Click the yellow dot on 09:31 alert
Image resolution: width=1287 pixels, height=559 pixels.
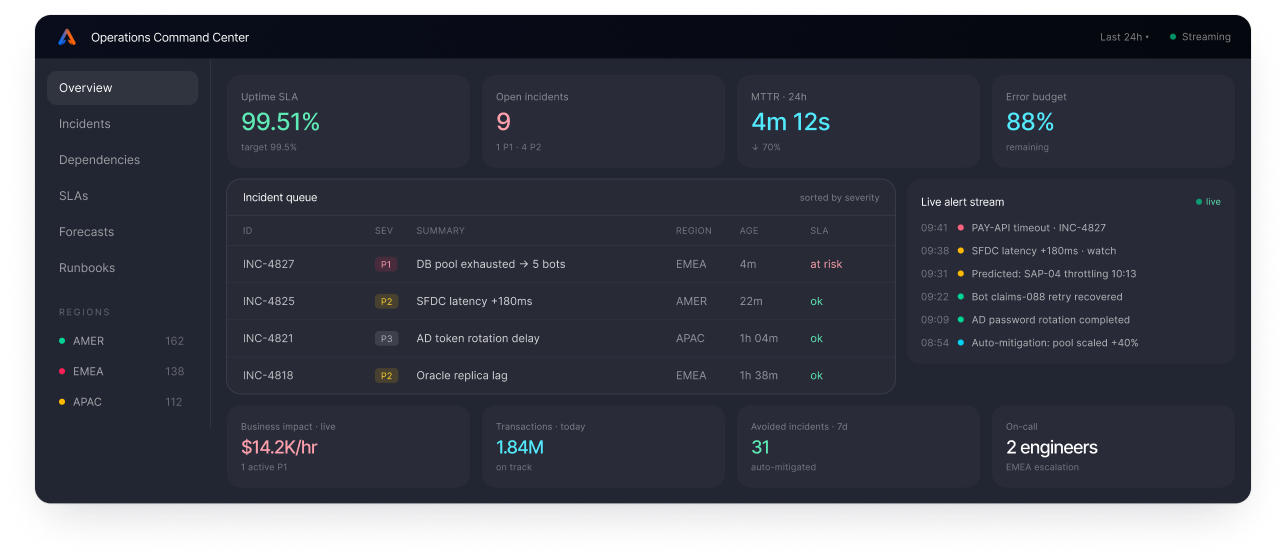pos(961,274)
